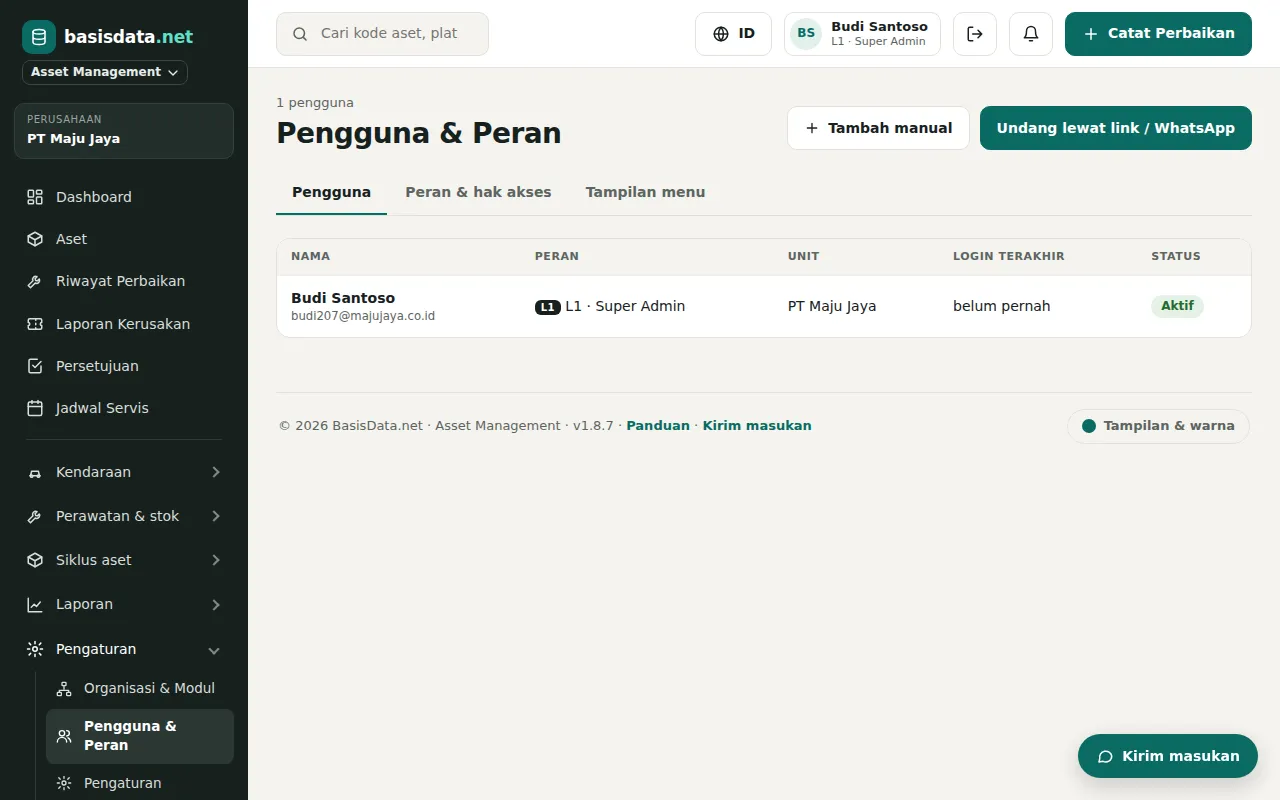
Task: Click Undang lewat link / WhatsApp
Action: [x=1116, y=128]
